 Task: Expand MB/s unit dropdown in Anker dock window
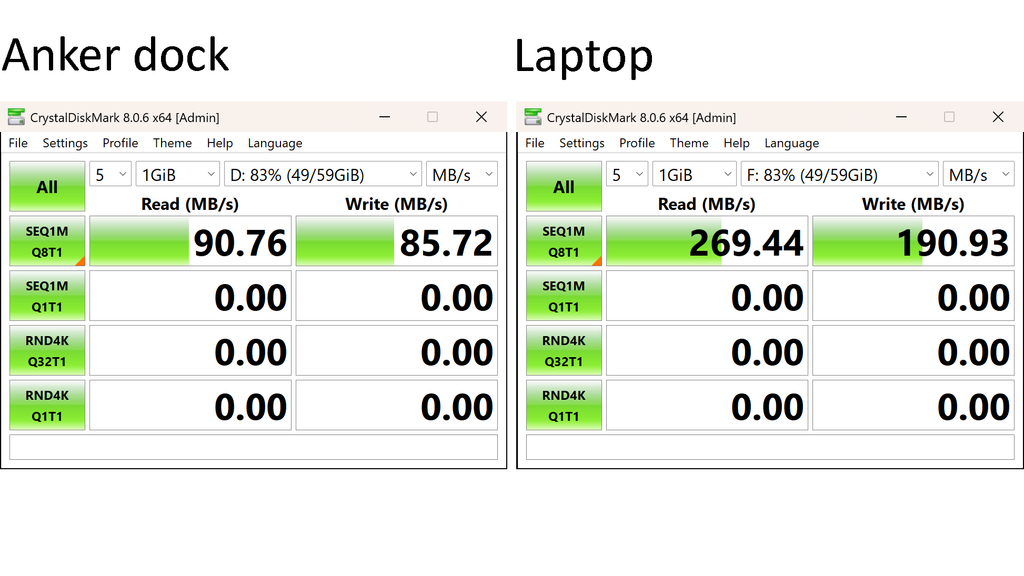462,174
